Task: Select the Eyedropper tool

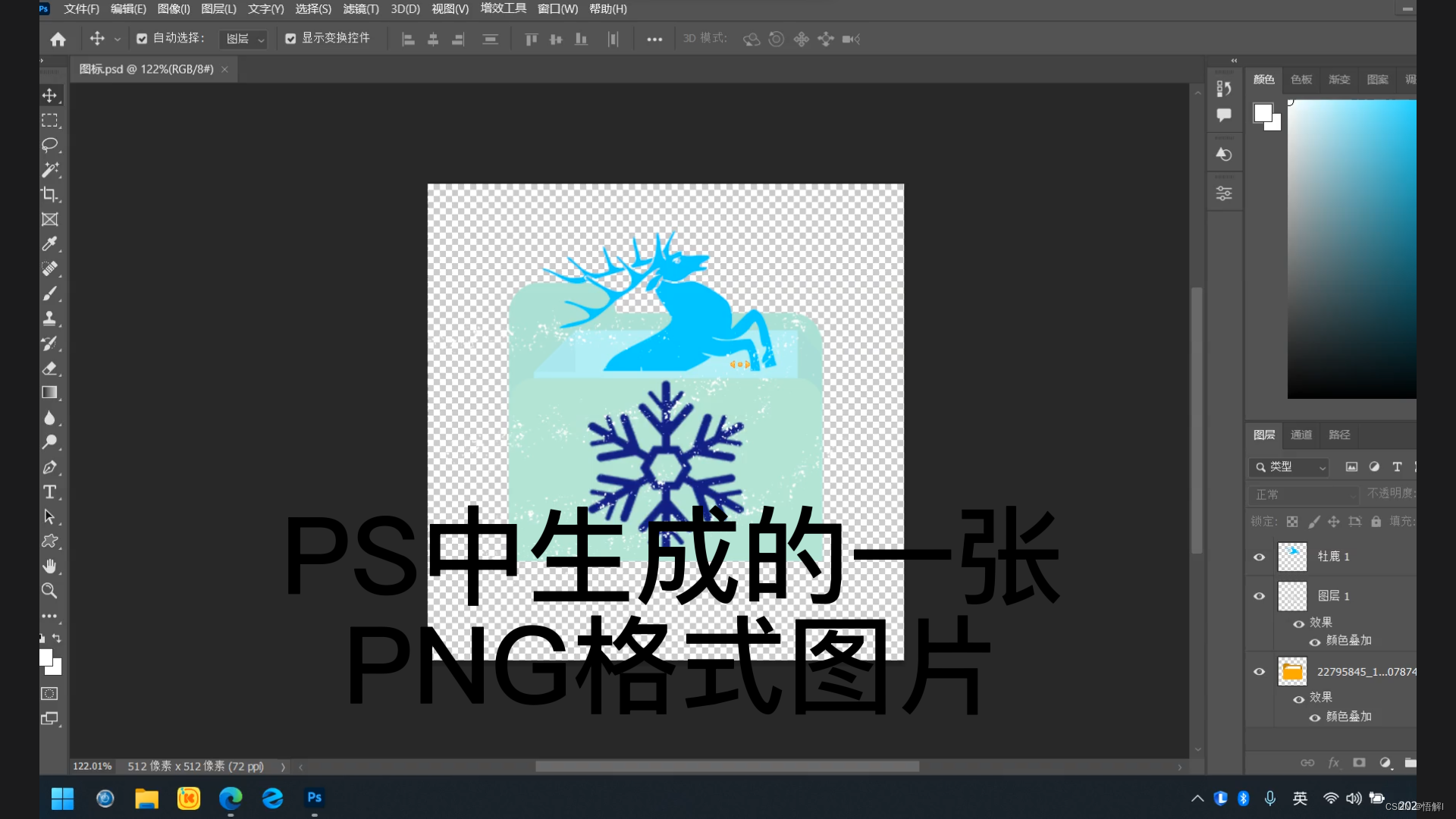Action: coord(50,244)
